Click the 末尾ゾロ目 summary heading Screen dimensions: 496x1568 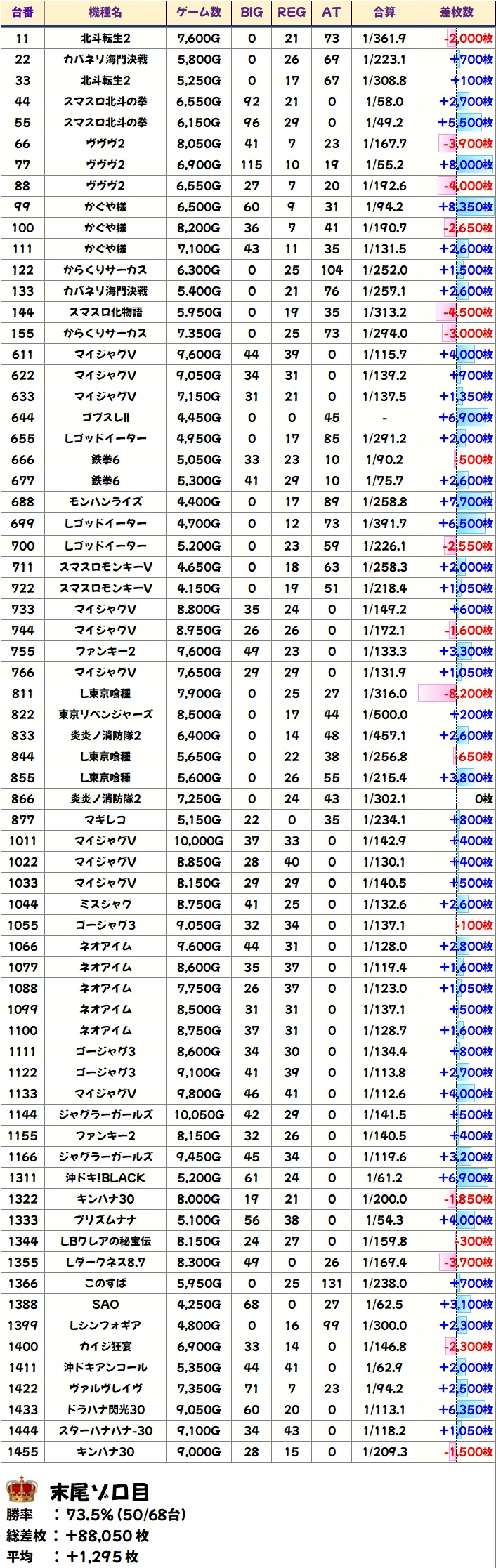[99, 1491]
